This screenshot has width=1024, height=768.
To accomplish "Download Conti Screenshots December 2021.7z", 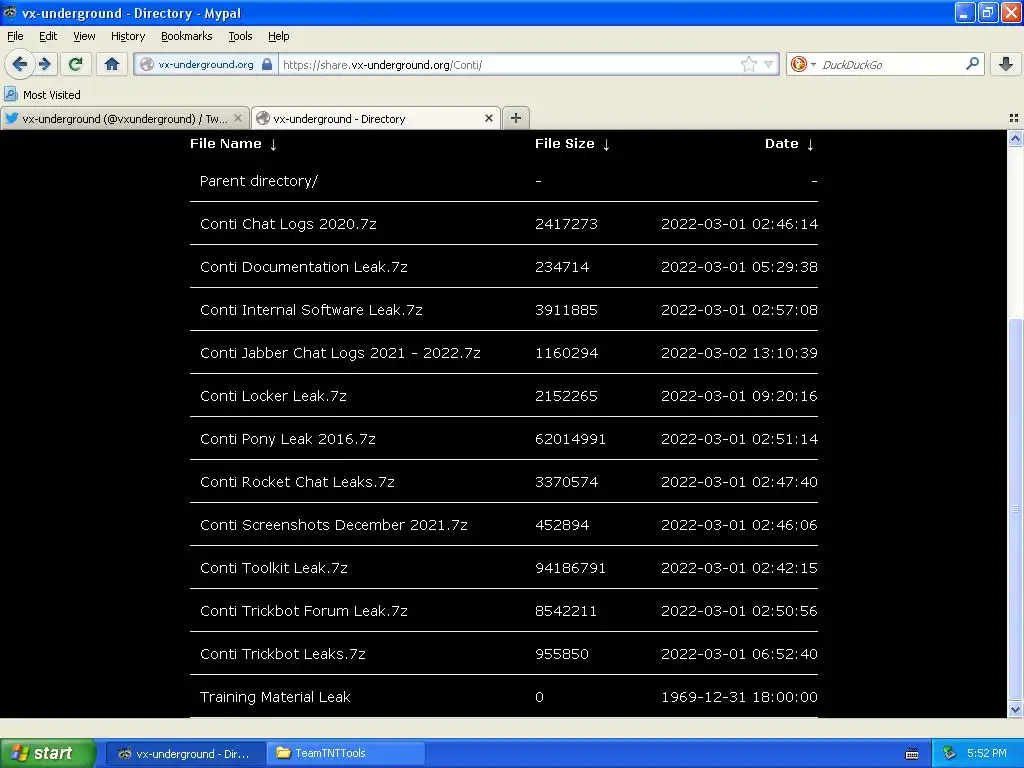I will click(334, 525).
